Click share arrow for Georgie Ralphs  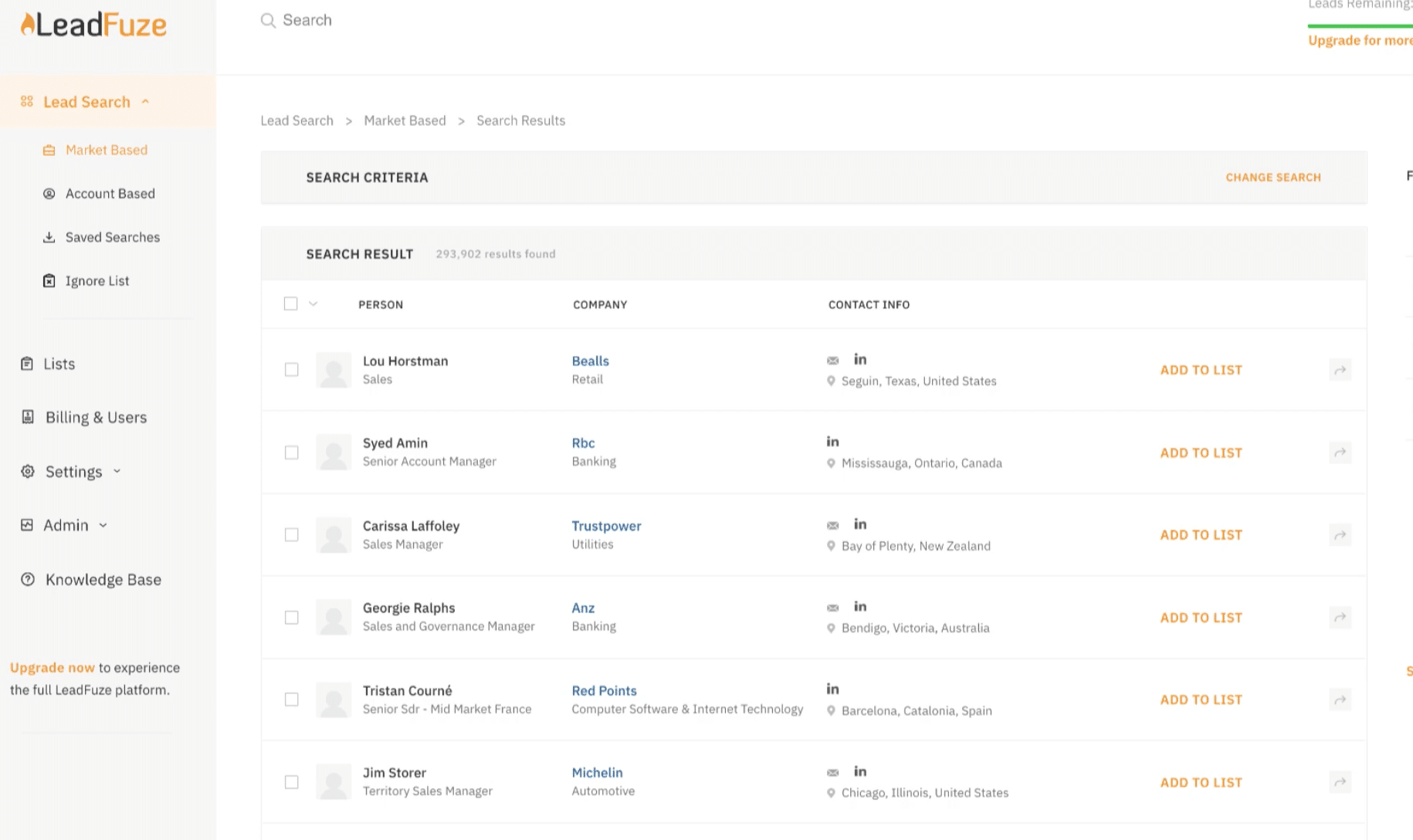click(1340, 617)
